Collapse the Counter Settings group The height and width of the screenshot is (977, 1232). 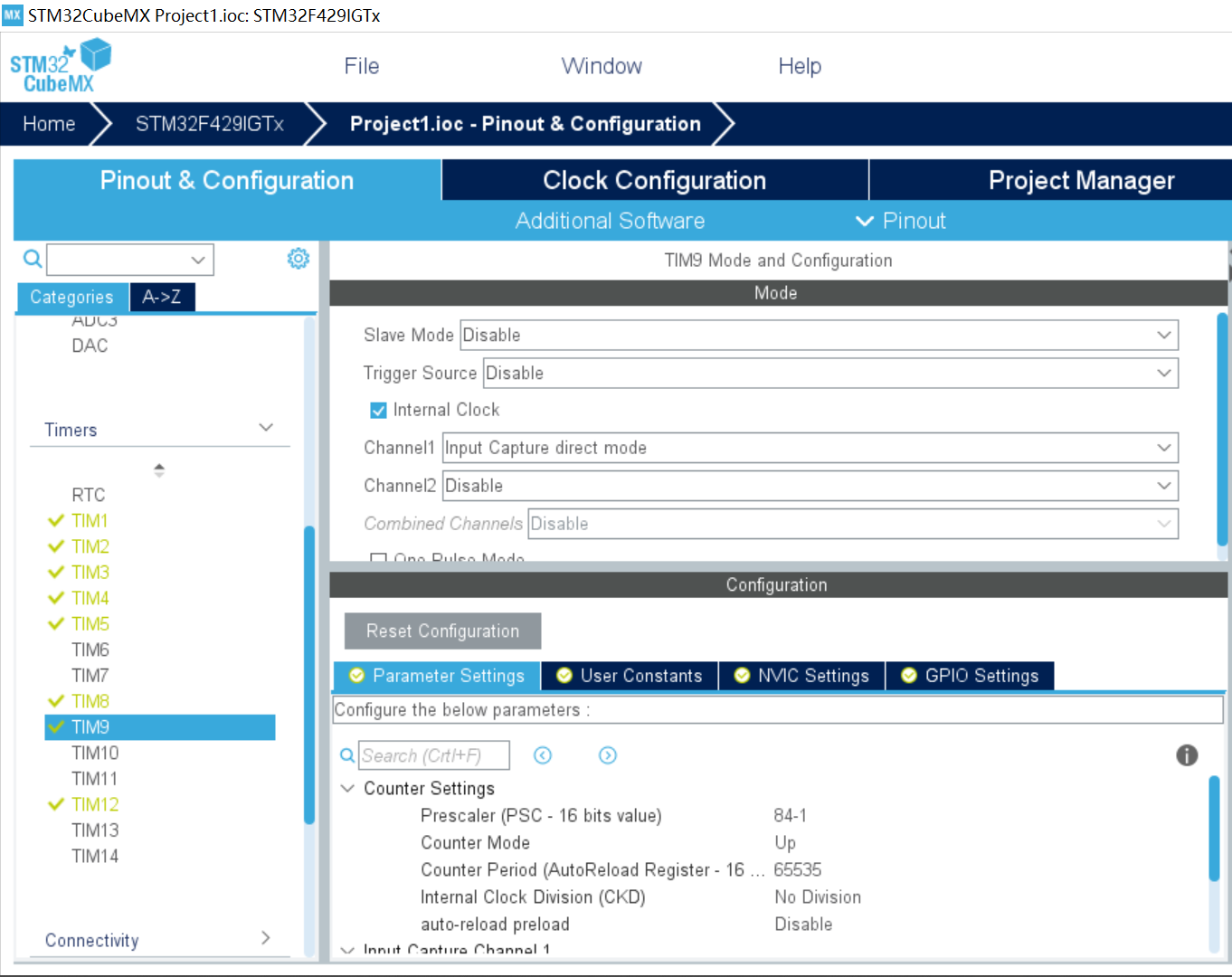[347, 788]
